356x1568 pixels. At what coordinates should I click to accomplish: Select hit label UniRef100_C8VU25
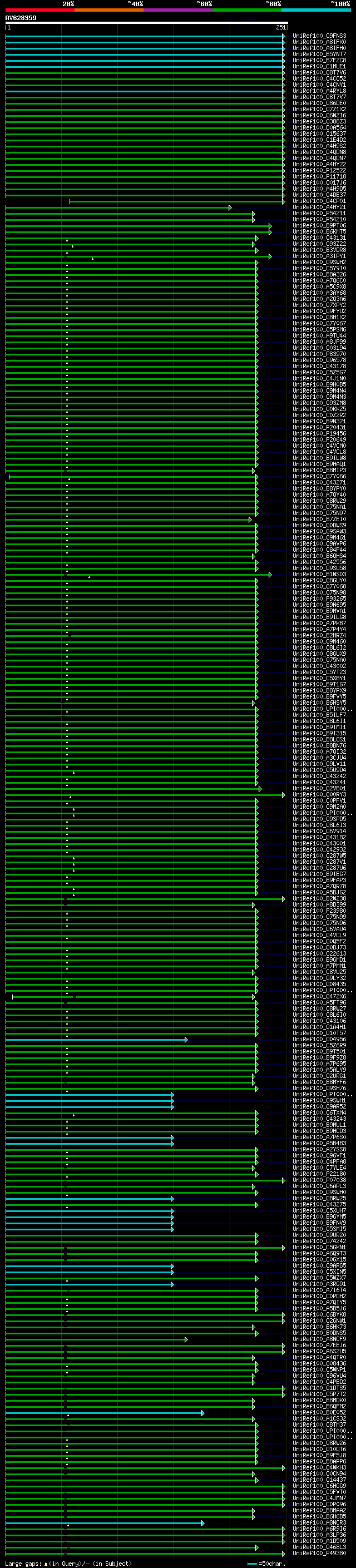click(319, 972)
